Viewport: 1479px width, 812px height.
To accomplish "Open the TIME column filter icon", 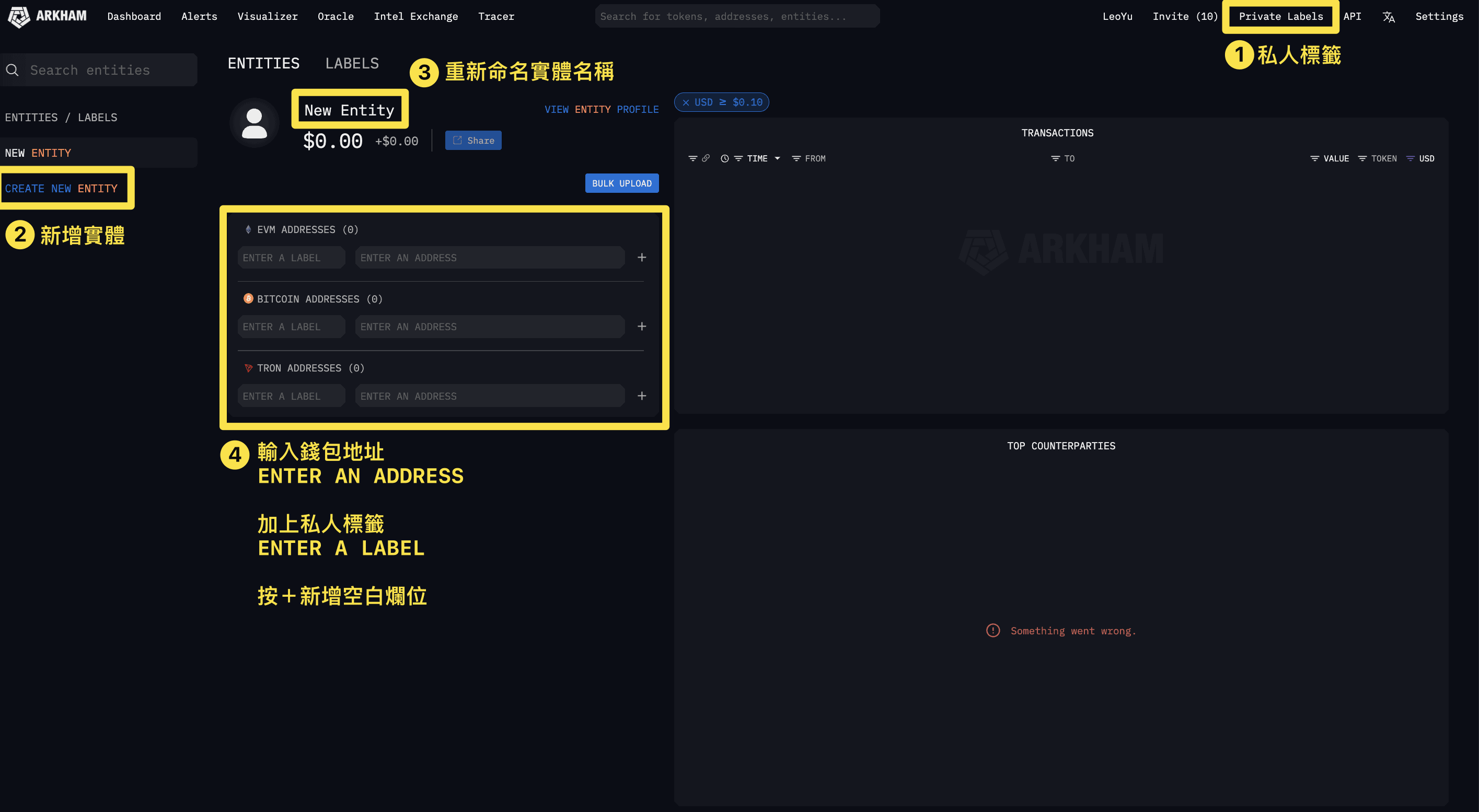I will 738,158.
